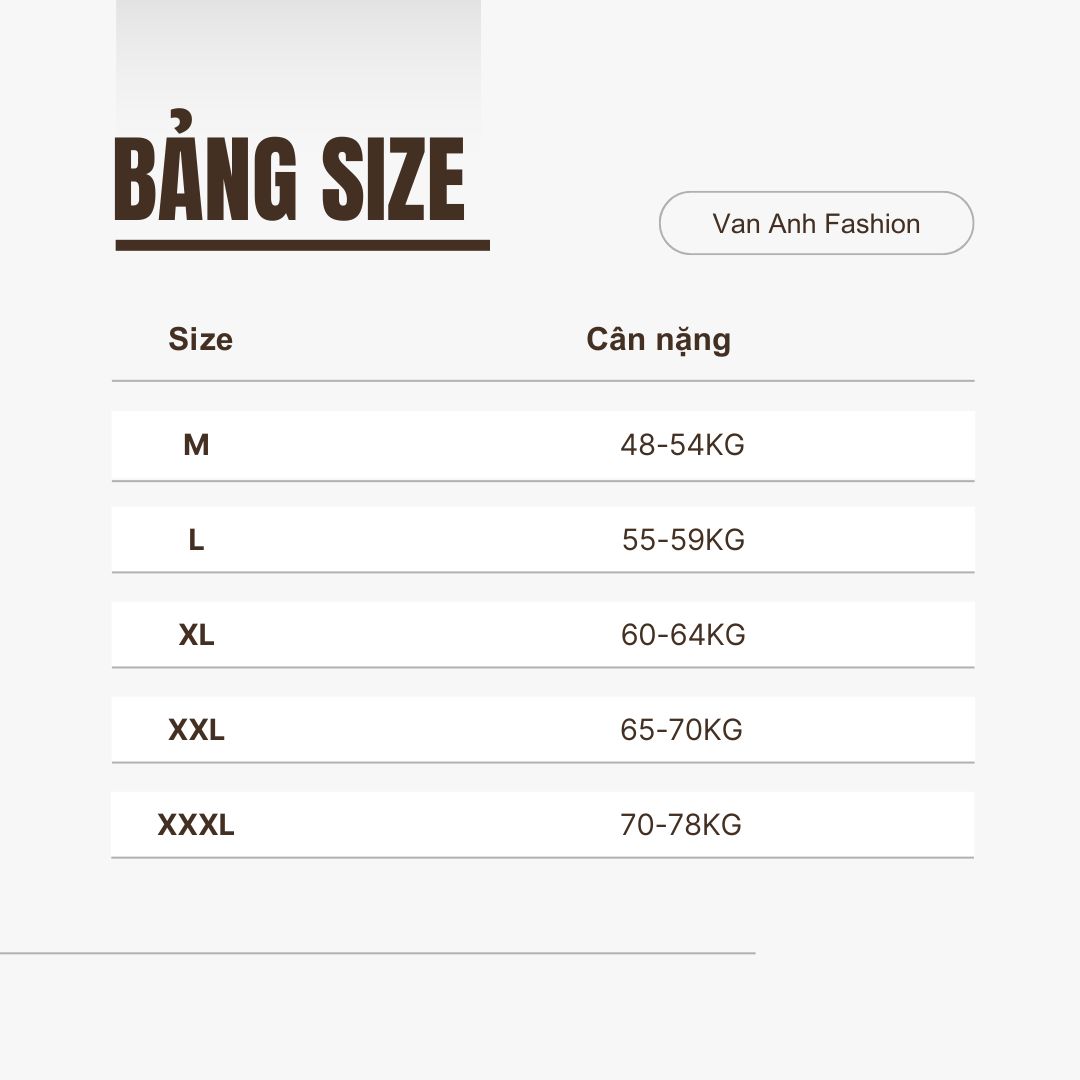This screenshot has height=1080, width=1080.
Task: Click the Size column header
Action: click(200, 340)
